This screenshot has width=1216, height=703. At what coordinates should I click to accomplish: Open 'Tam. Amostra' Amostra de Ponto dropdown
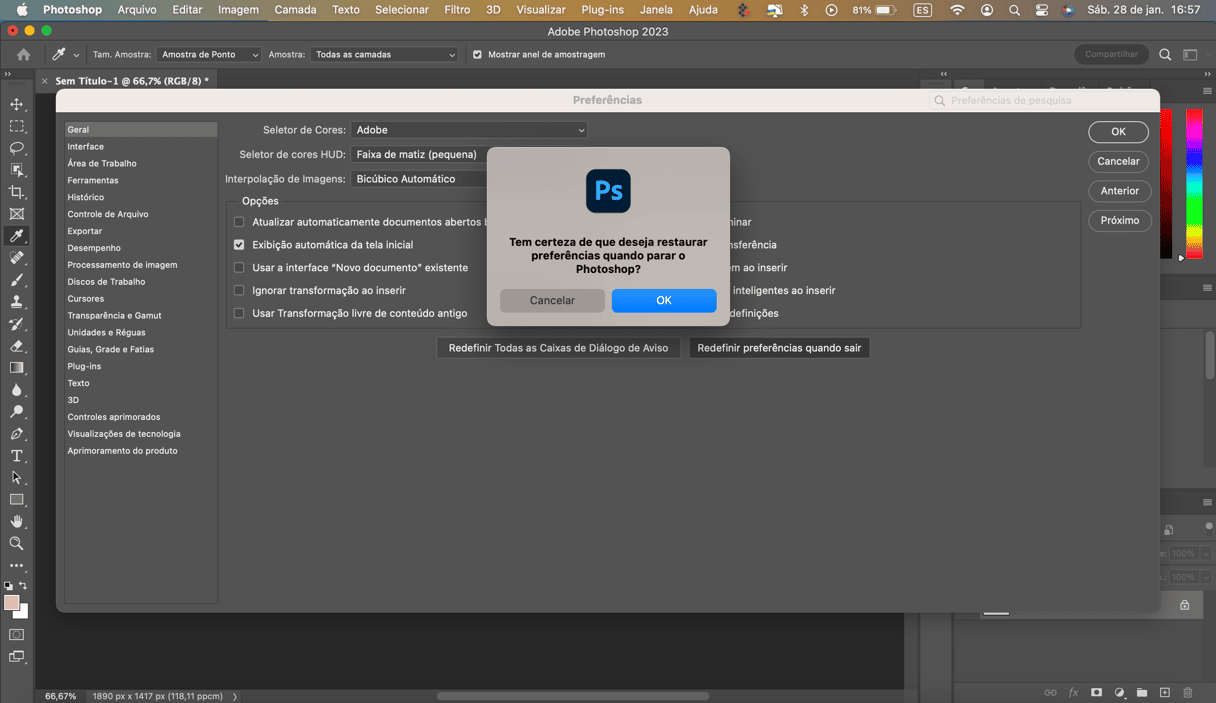coord(209,55)
